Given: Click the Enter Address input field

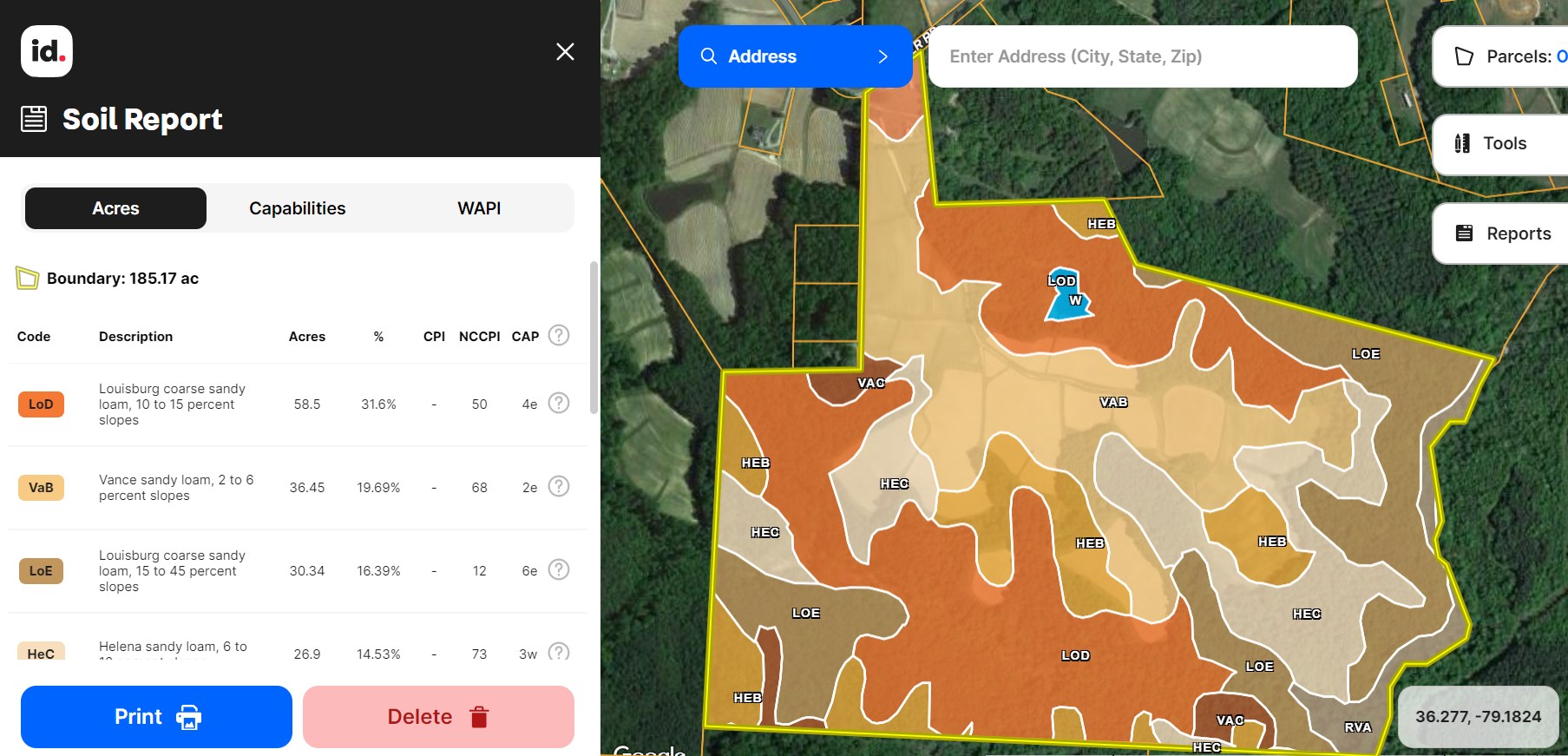Looking at the screenshot, I should coord(1142,56).
